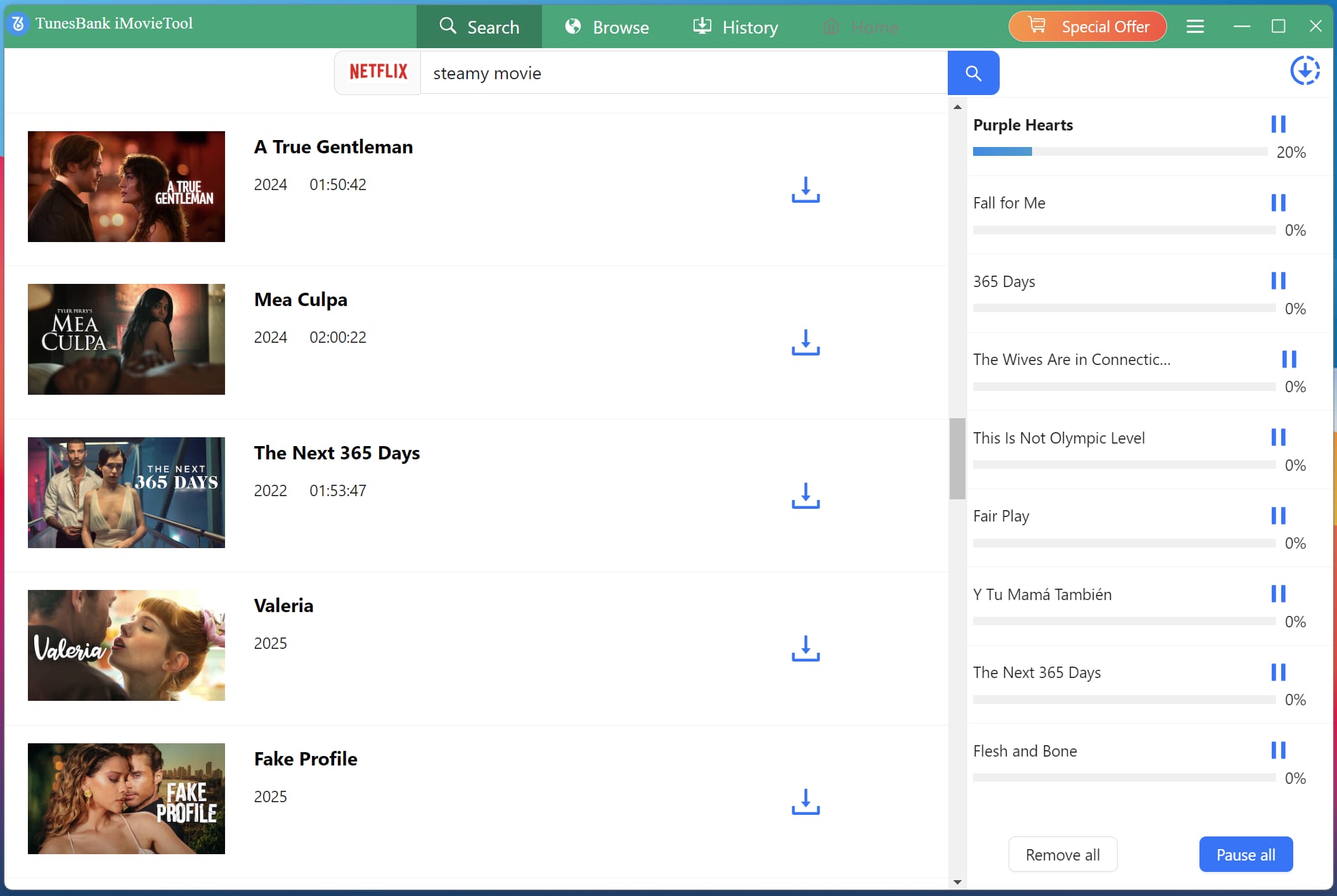Start download for Valeria
The height and width of the screenshot is (896, 1337).
click(805, 648)
